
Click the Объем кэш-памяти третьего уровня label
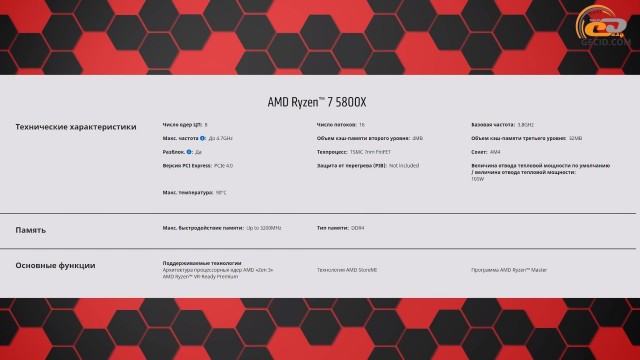click(x=518, y=138)
